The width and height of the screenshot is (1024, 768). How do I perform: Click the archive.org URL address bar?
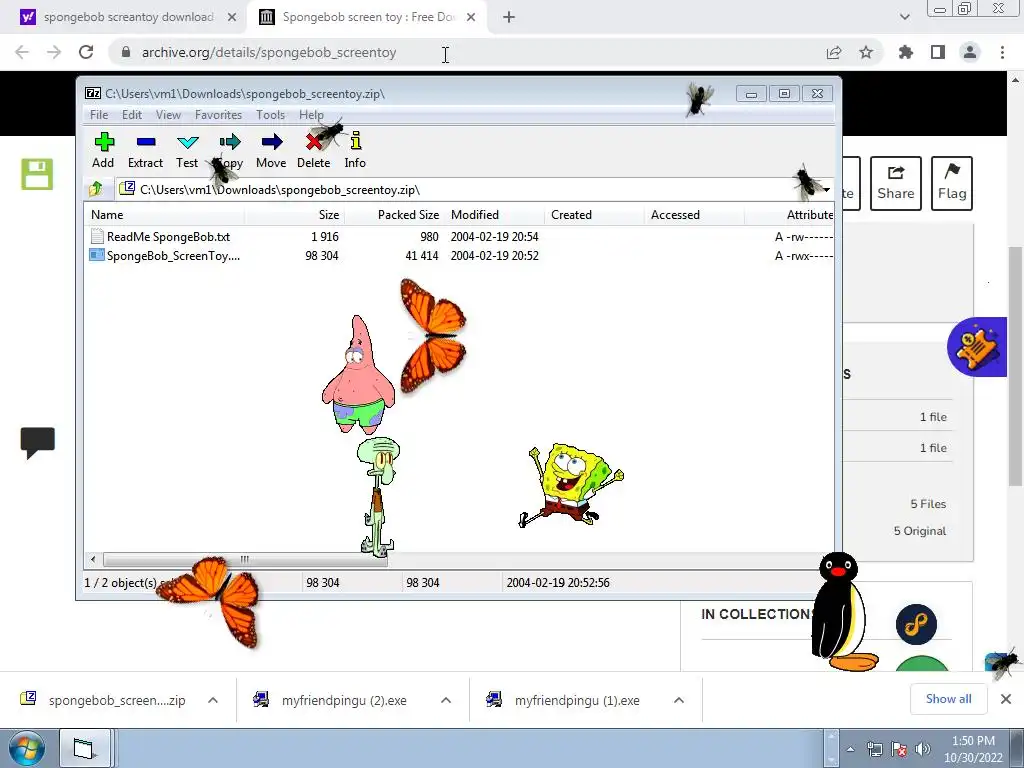point(470,52)
